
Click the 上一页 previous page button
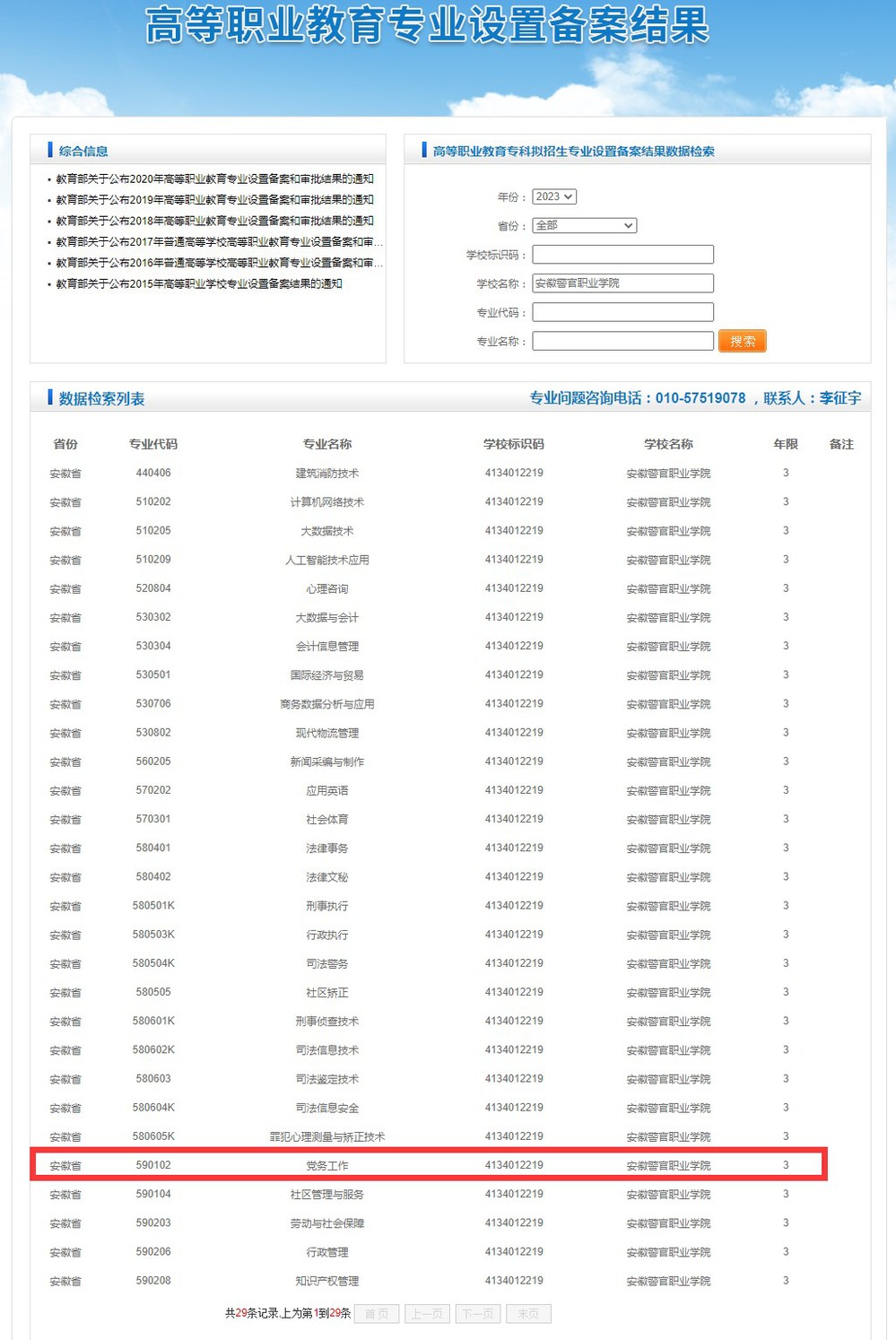pos(427,1314)
